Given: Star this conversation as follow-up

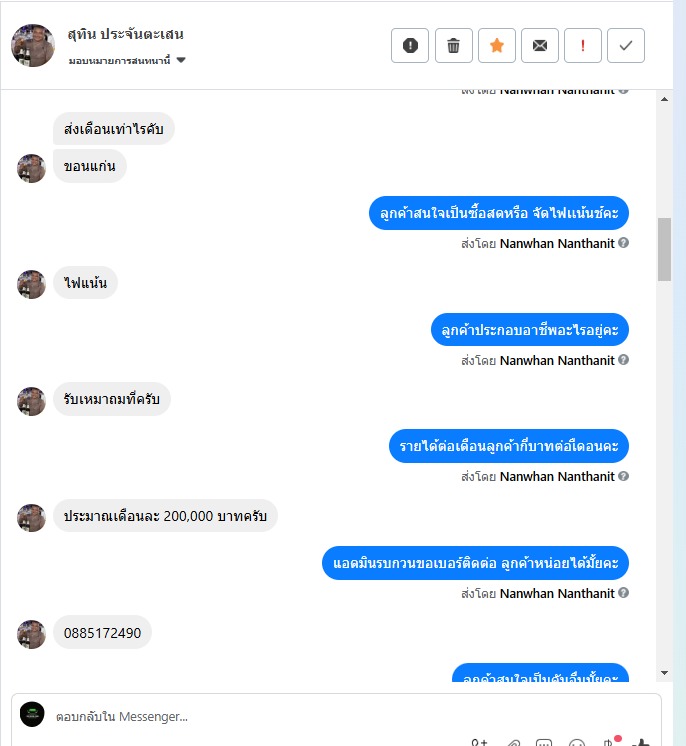Looking at the screenshot, I should point(497,46).
